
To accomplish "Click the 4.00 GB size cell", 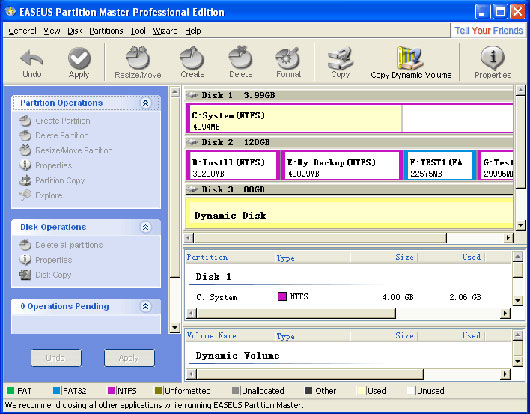I will click(x=398, y=297).
